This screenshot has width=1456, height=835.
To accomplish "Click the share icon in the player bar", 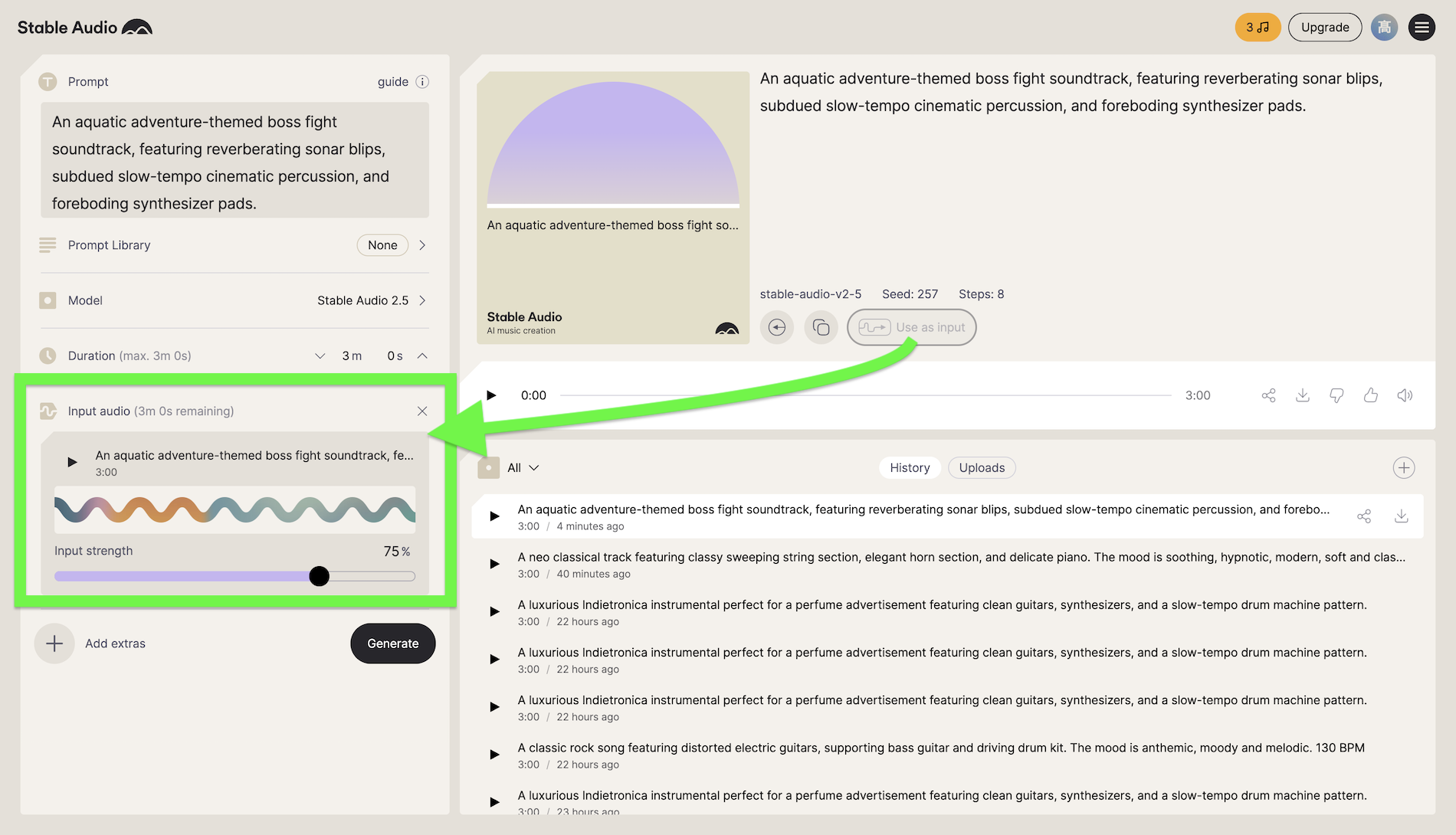I will (x=1268, y=395).
